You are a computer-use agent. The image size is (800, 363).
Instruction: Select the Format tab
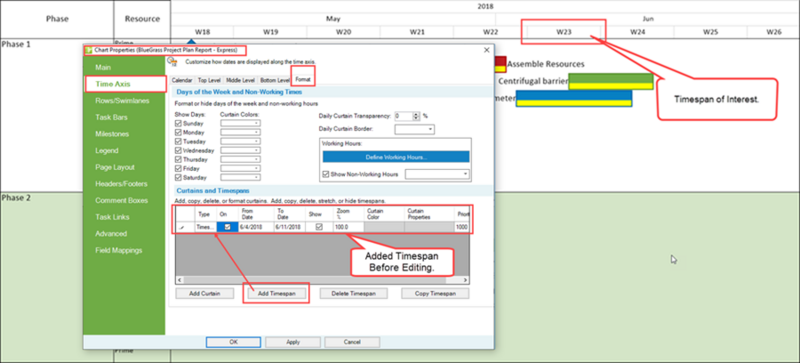(303, 80)
